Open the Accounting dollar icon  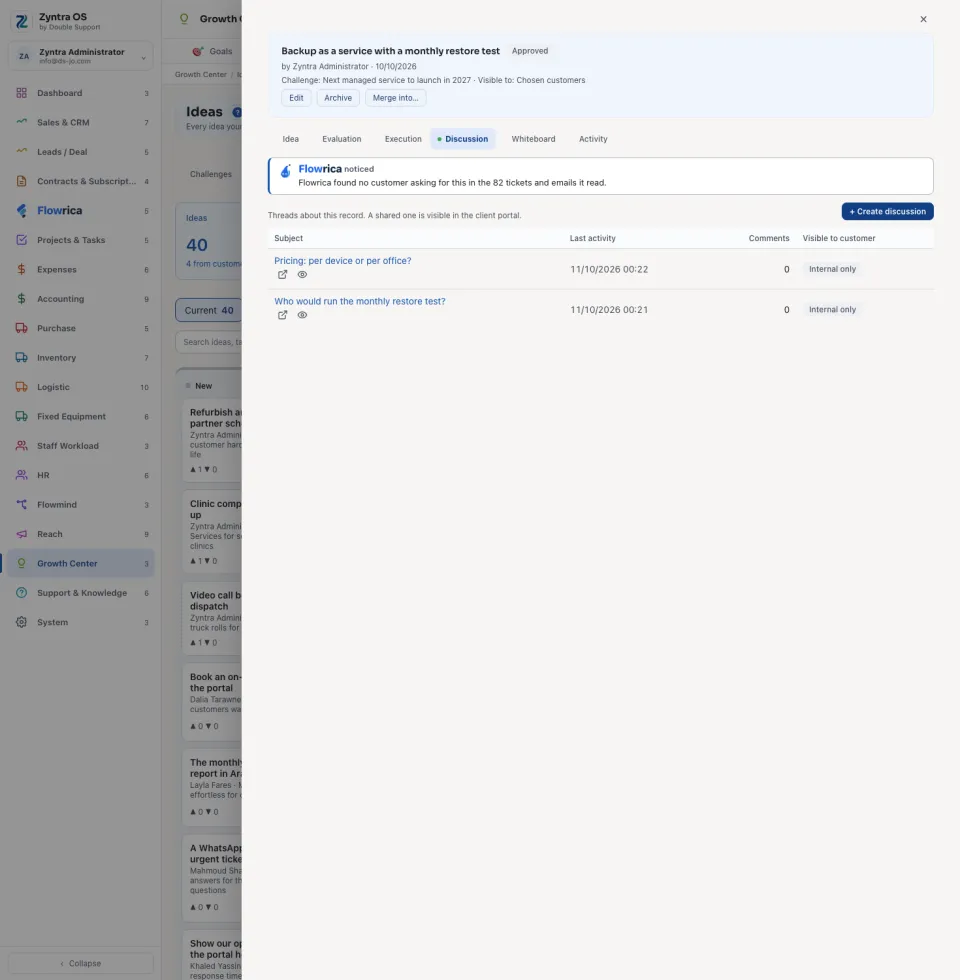coord(21,299)
